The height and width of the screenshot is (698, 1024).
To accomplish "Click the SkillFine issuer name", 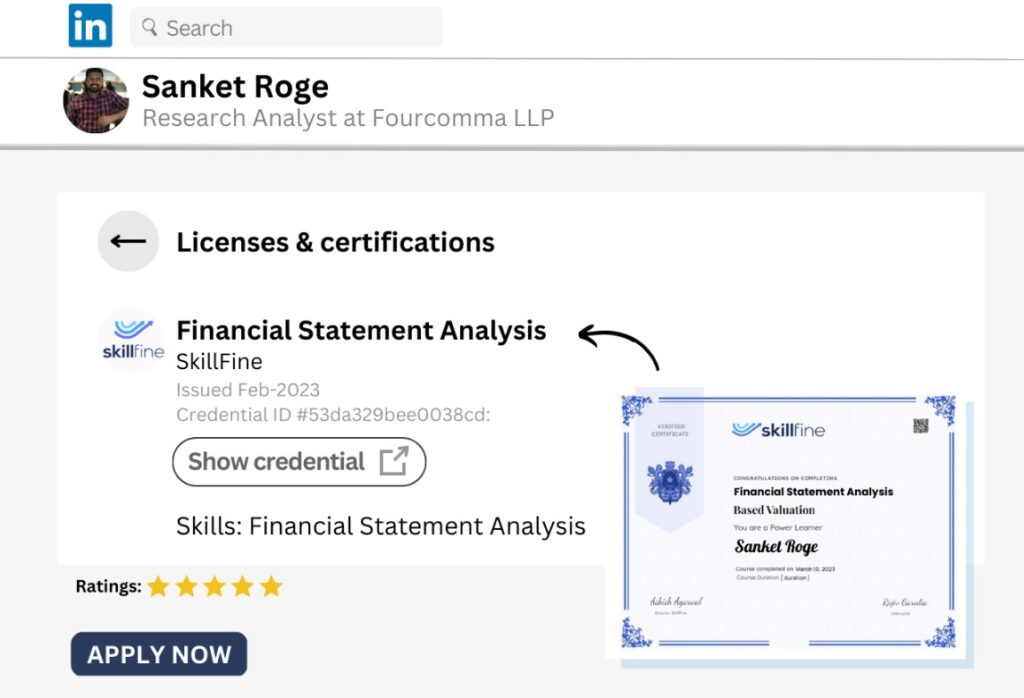I will tap(219, 361).
